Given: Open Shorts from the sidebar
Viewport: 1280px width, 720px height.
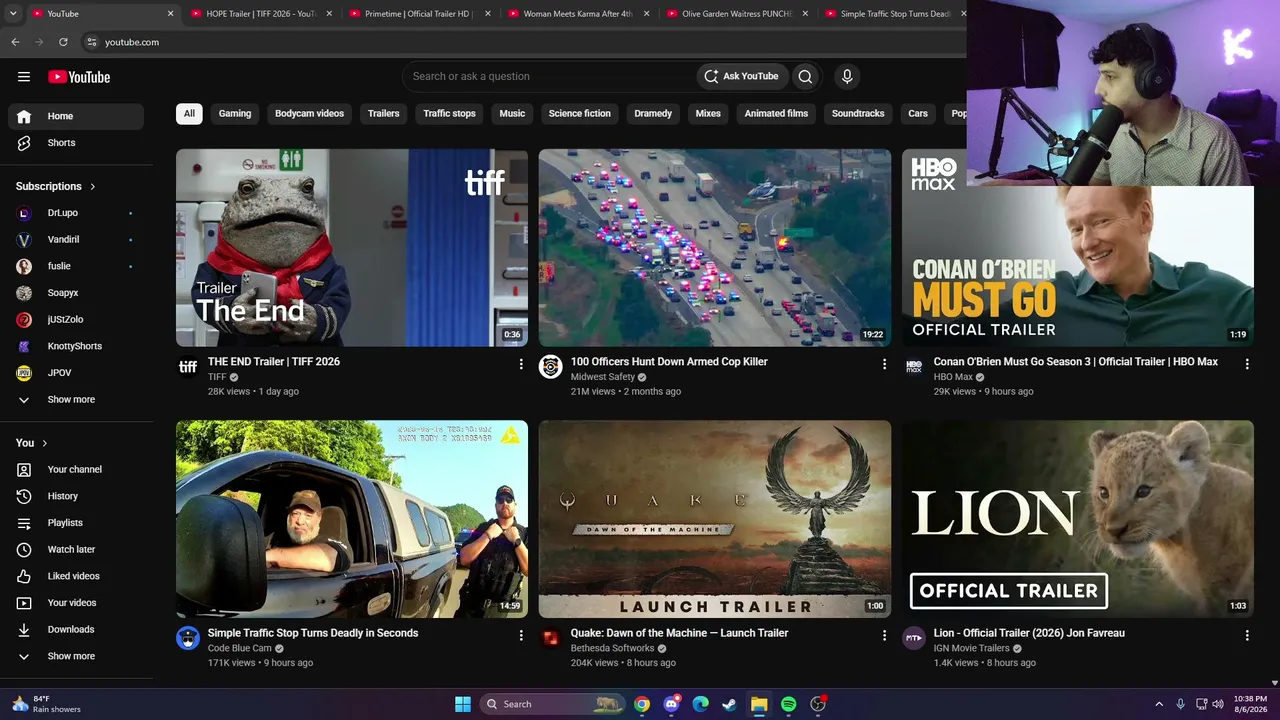Looking at the screenshot, I should click(76, 143).
